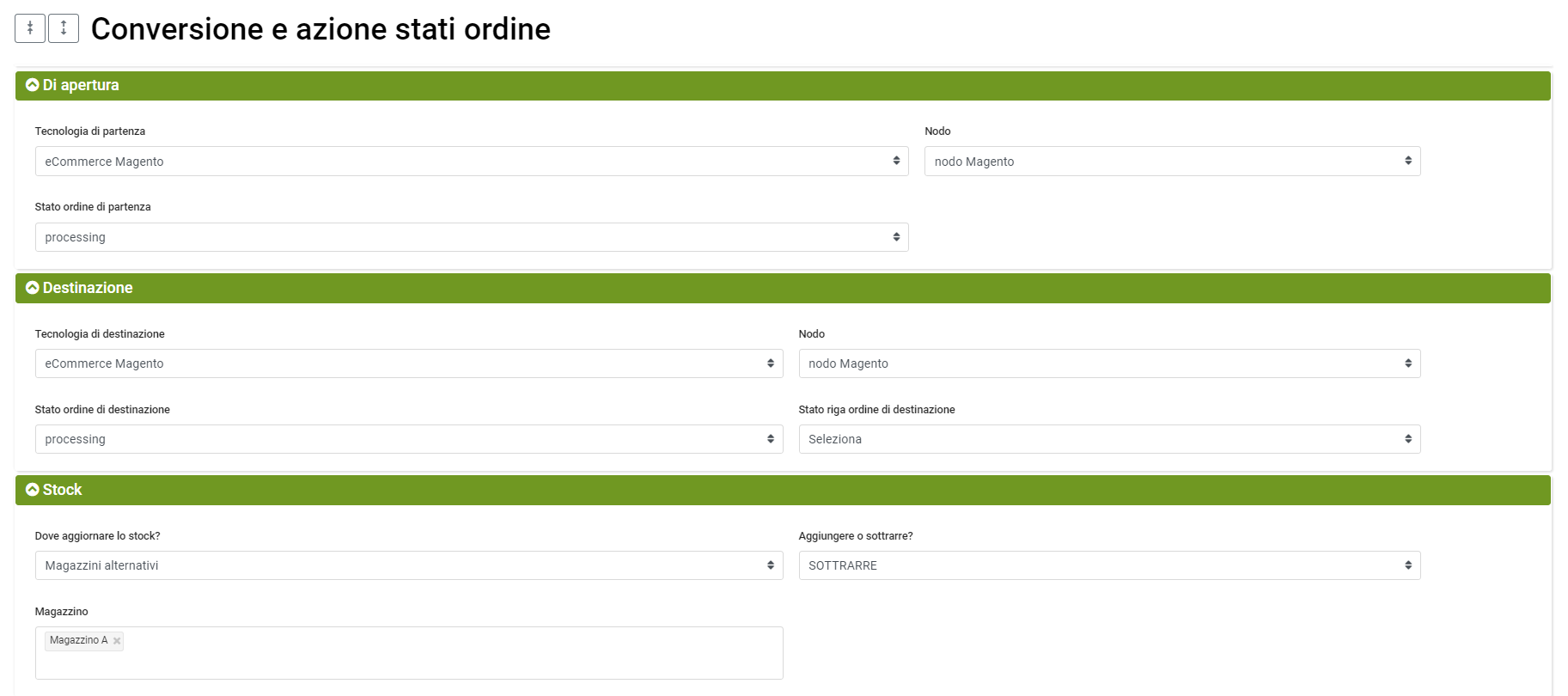Click the Destinazione section header title
1568x696 pixels.
point(88,288)
